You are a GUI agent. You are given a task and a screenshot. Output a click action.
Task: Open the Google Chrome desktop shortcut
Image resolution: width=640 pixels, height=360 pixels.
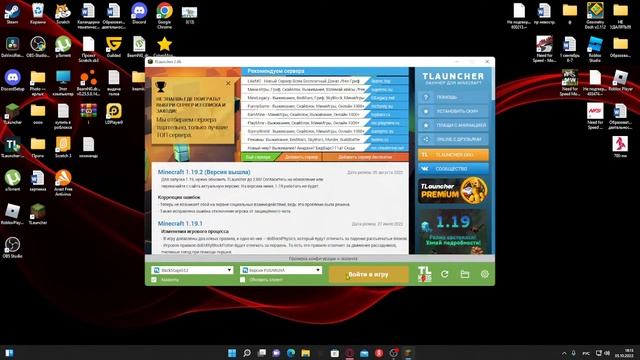(164, 16)
